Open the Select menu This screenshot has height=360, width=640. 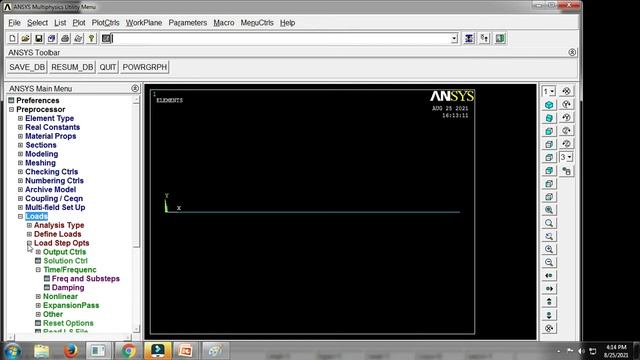click(x=37, y=23)
